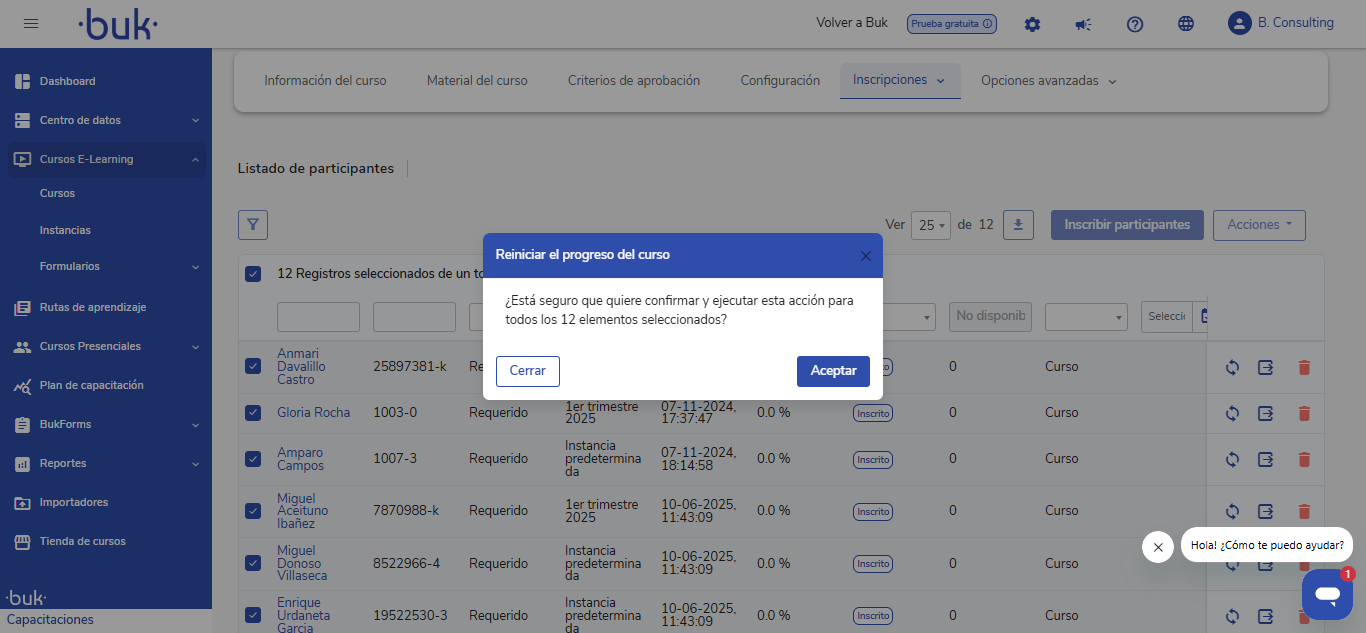1366x633 pixels.
Task: Uncheck the select-all records checkbox
Action: coord(253,274)
